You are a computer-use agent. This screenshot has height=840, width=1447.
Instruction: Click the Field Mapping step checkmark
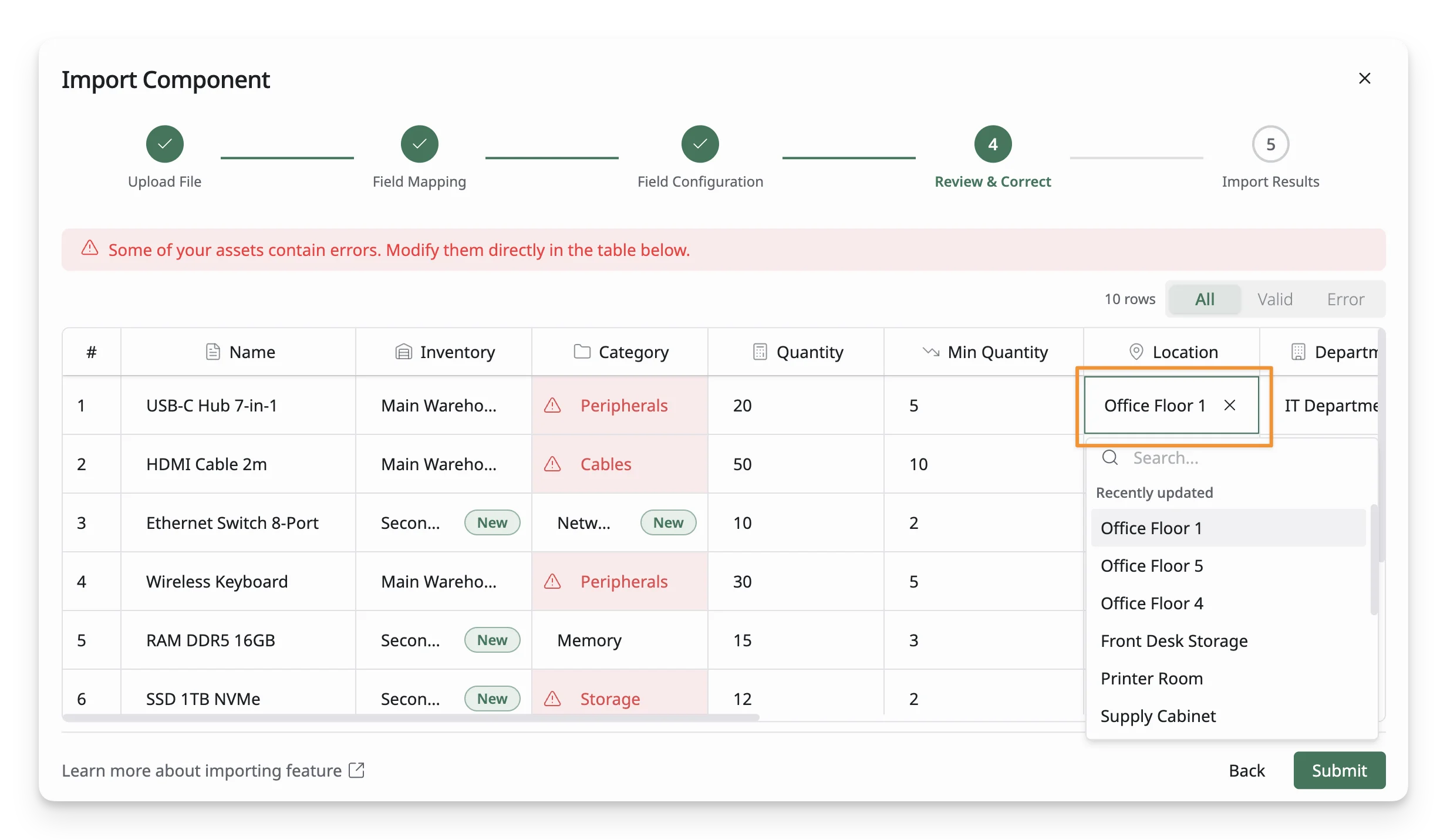click(x=419, y=144)
